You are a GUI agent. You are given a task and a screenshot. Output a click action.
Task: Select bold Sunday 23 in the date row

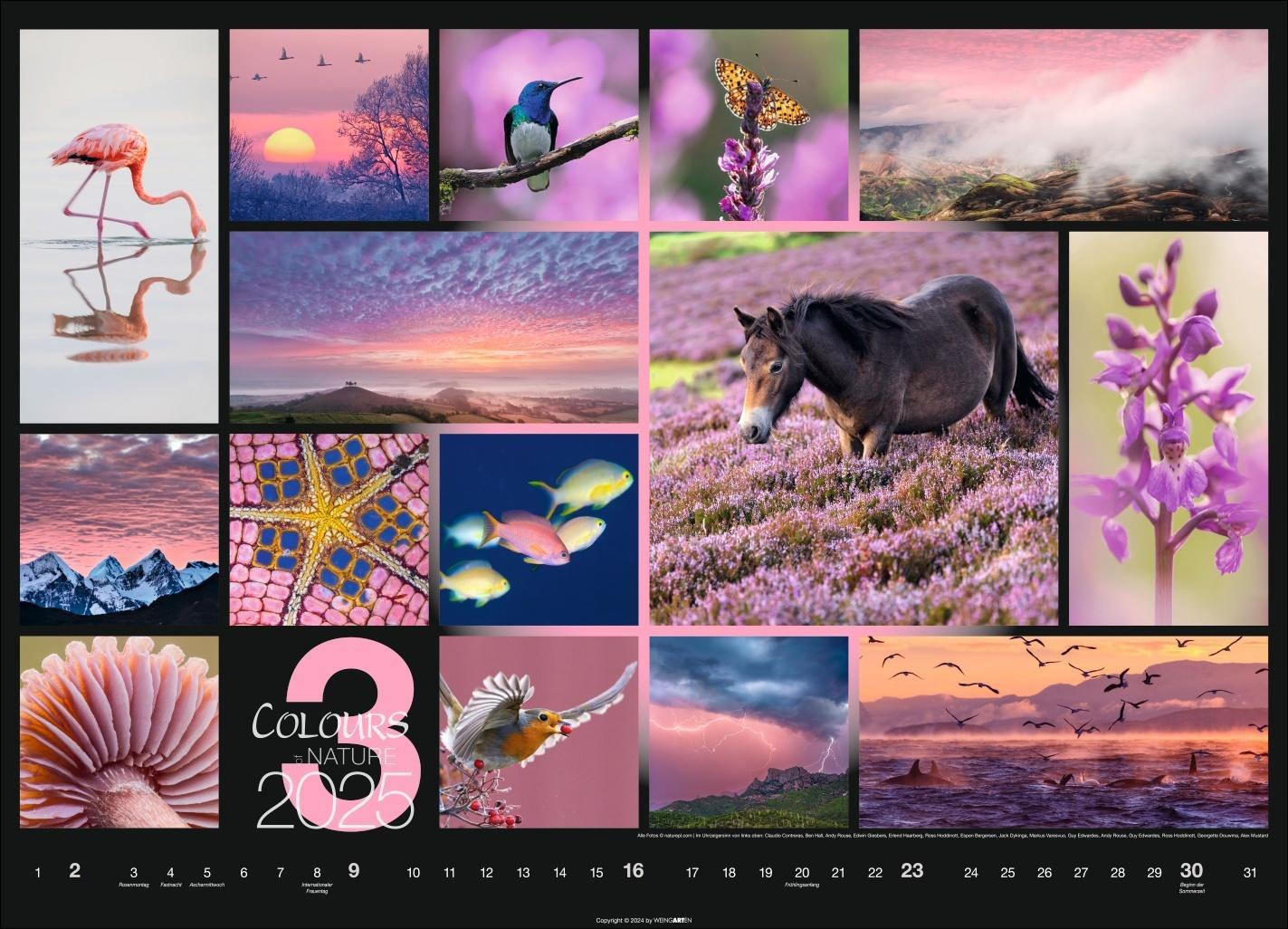tap(912, 870)
